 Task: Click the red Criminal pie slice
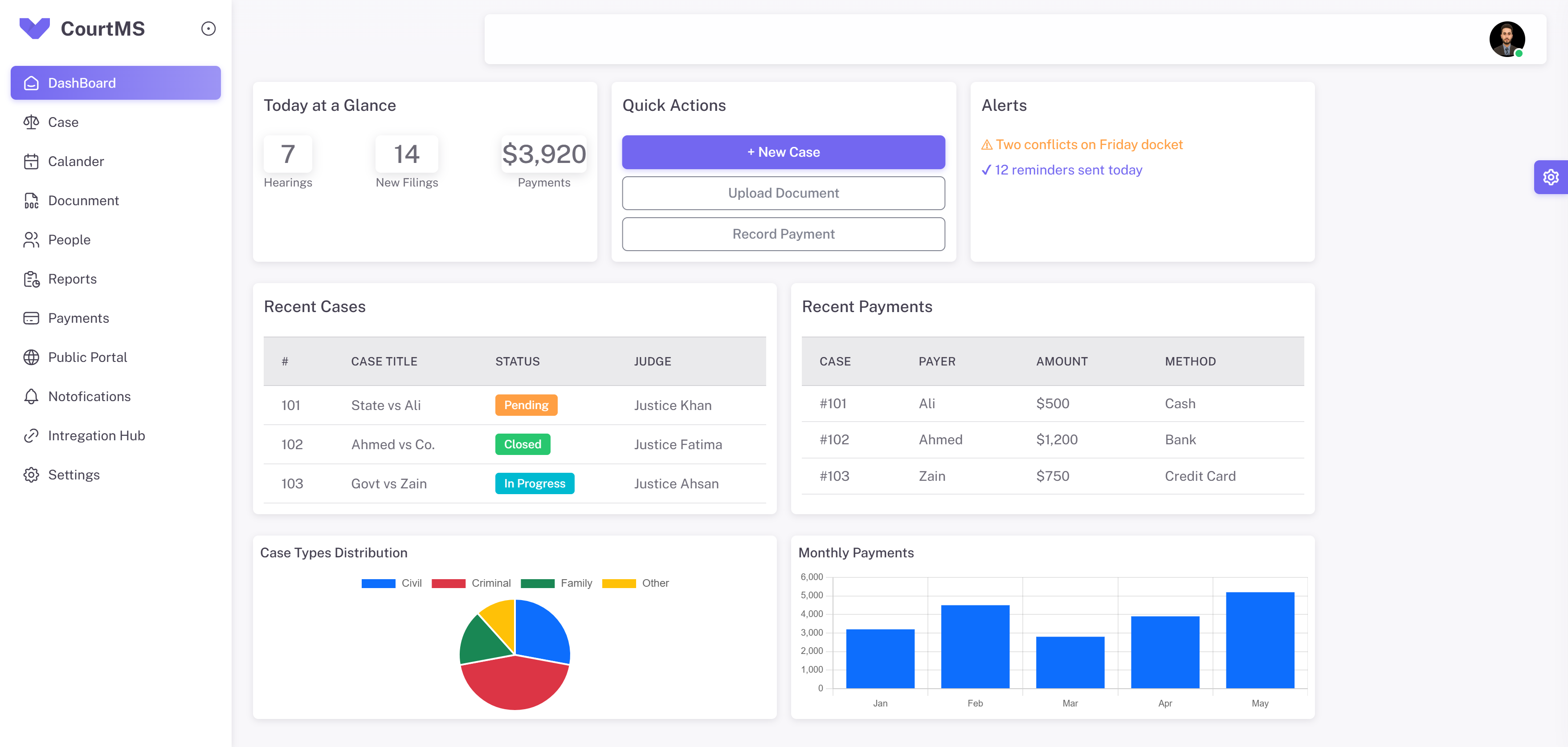[515, 684]
